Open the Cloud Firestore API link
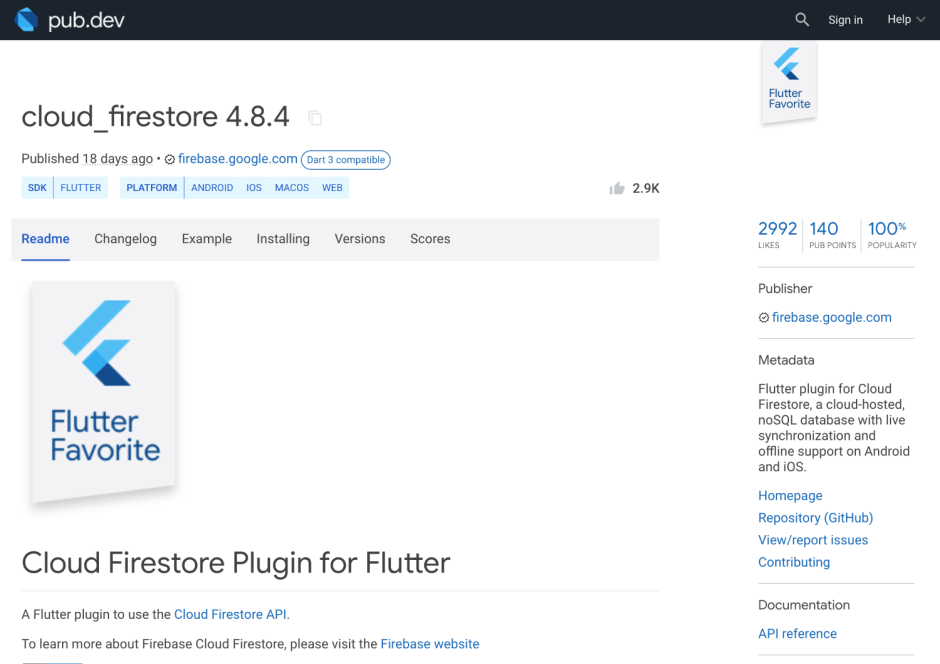The width and height of the screenshot is (940, 664). pyautogui.click(x=231, y=614)
